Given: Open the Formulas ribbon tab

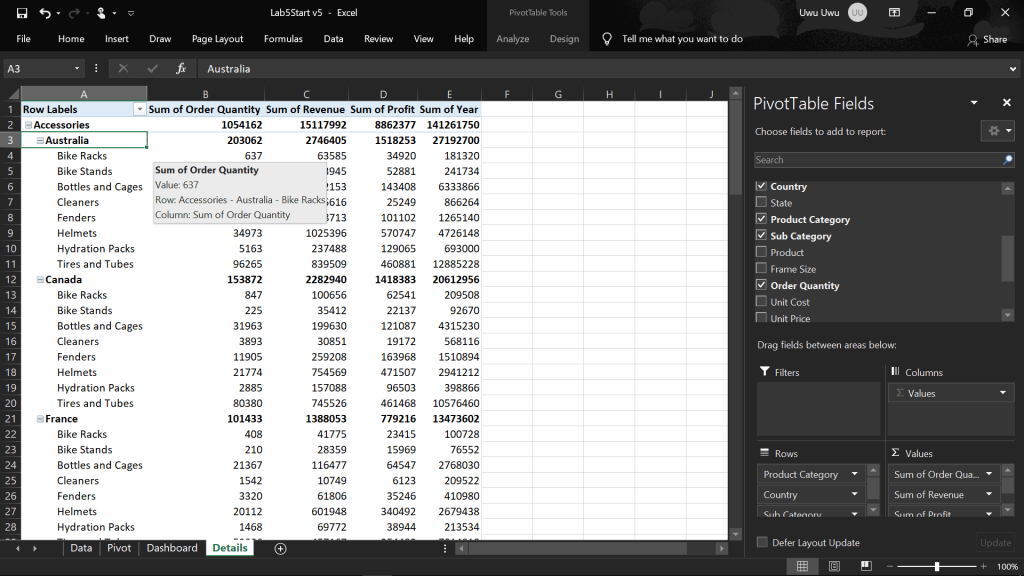Looking at the screenshot, I should pyautogui.click(x=283, y=39).
